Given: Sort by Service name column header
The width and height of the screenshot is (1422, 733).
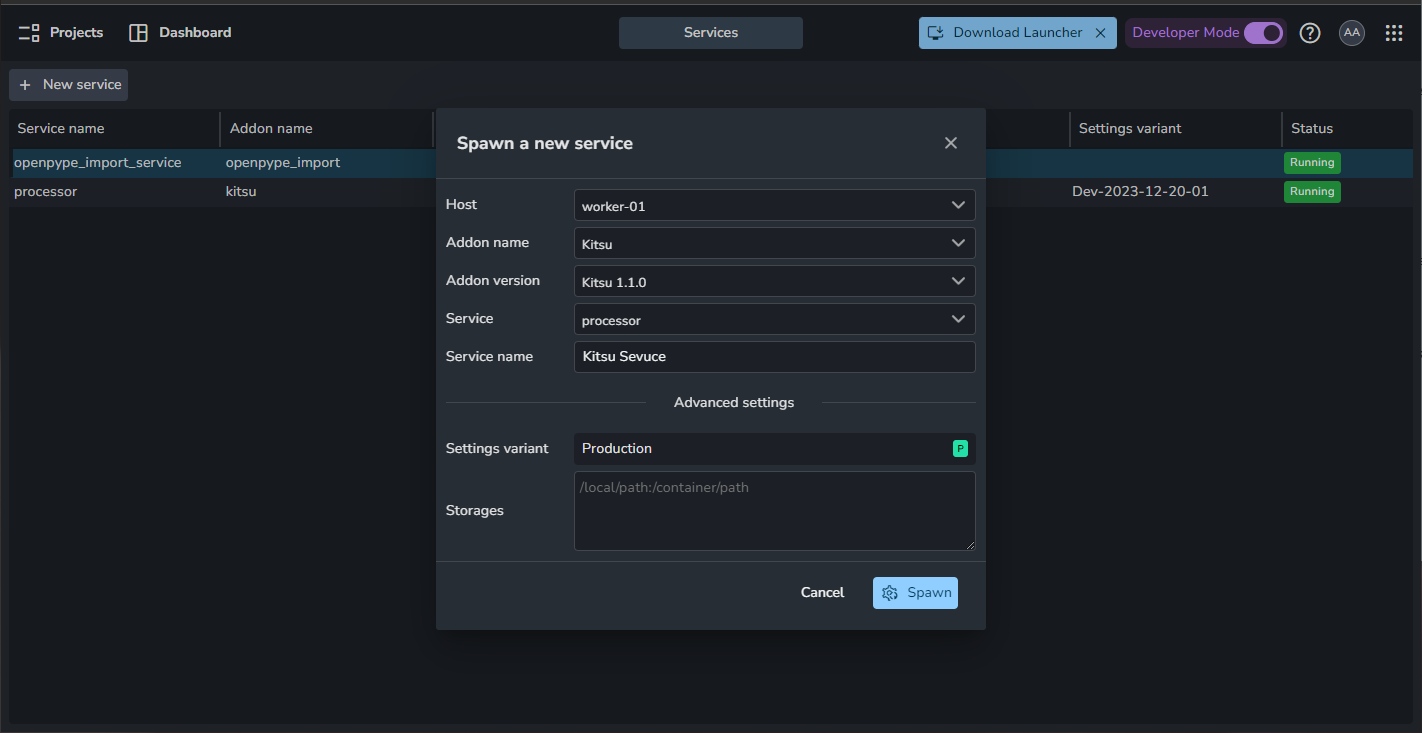Looking at the screenshot, I should click(61, 129).
